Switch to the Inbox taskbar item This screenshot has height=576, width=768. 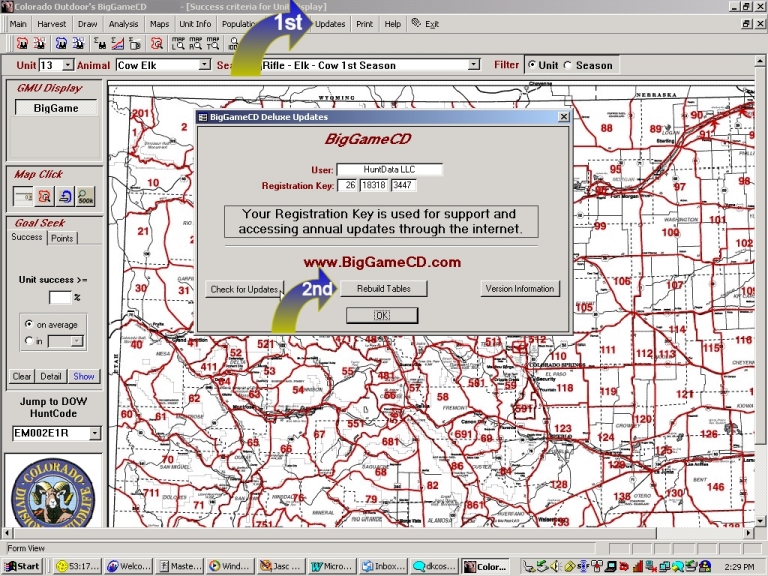pos(383,566)
